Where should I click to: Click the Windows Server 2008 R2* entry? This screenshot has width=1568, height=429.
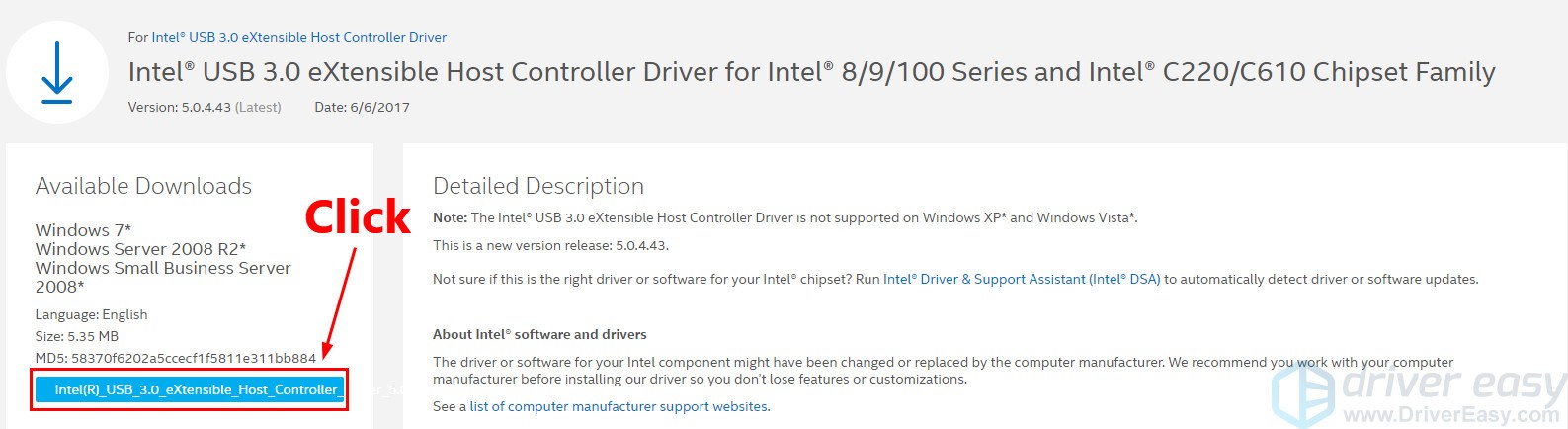(x=140, y=249)
